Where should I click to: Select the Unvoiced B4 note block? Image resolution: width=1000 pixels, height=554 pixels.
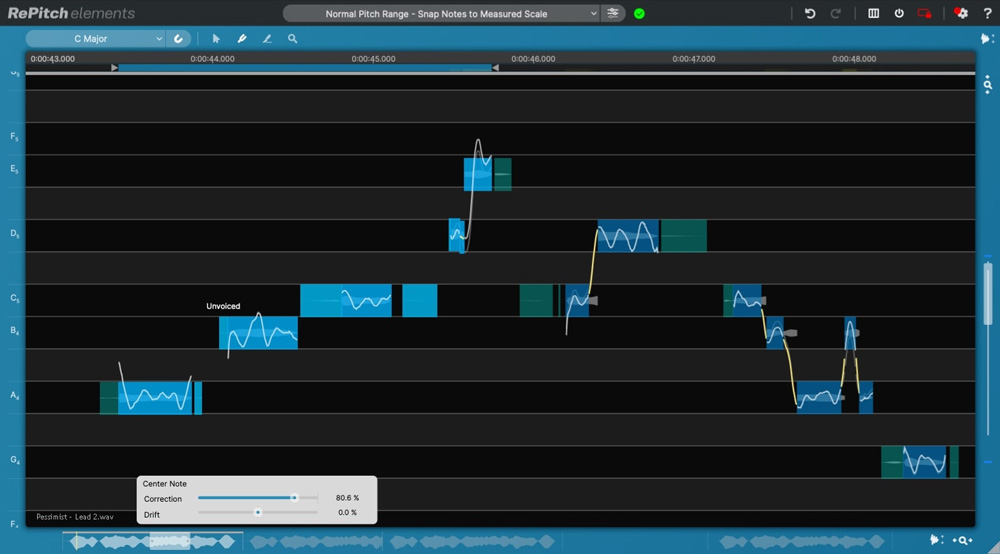coord(258,332)
